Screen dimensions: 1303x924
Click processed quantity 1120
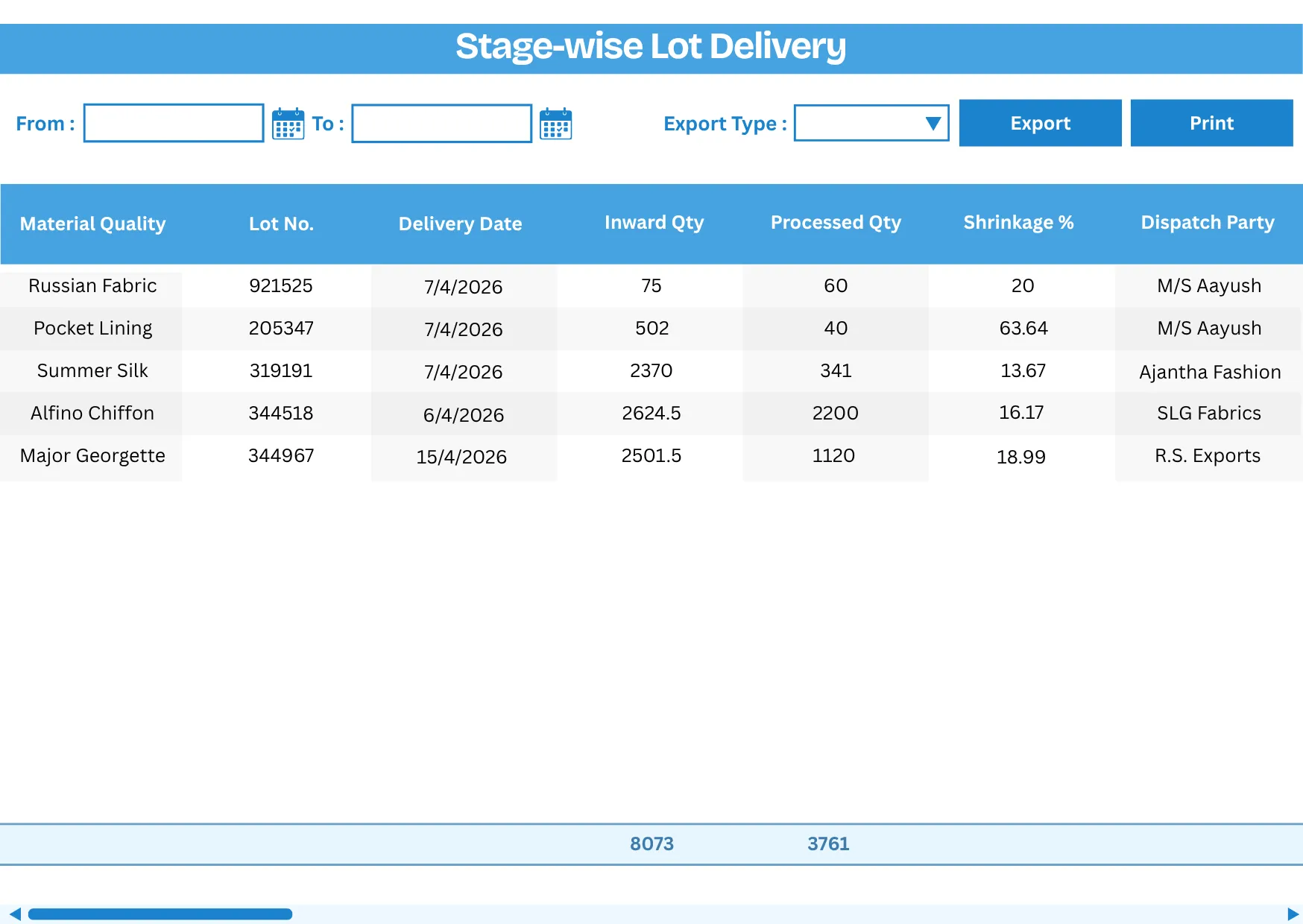click(833, 455)
